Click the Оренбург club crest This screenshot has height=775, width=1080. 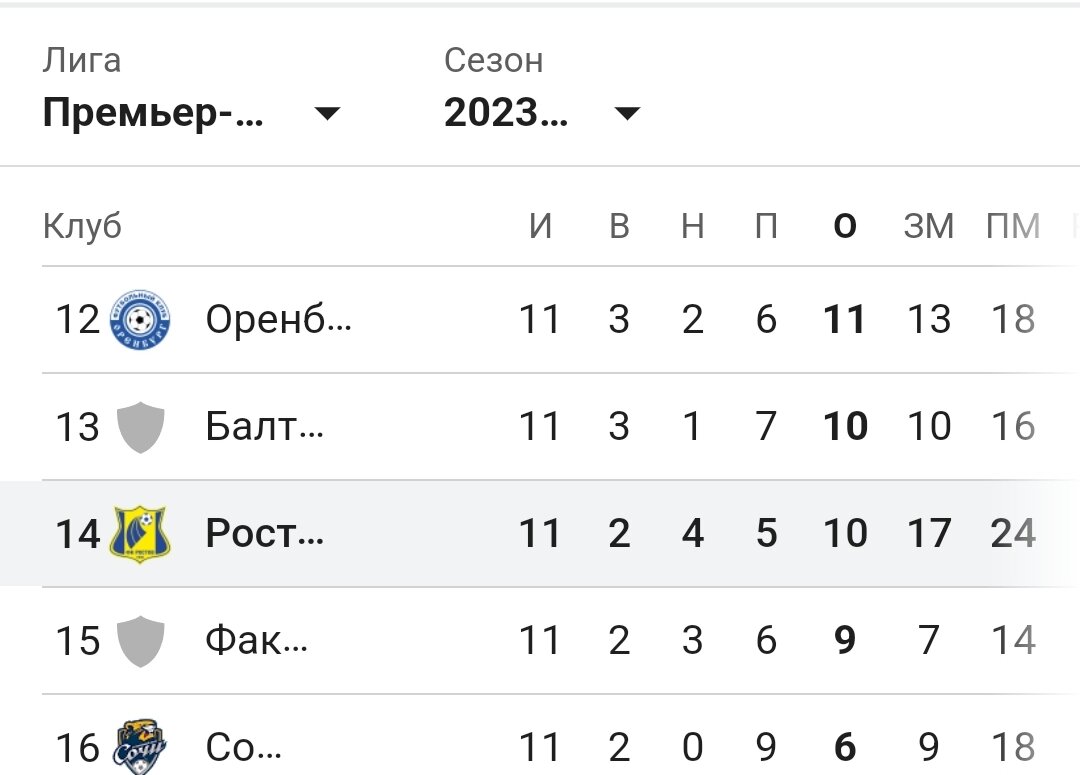pyautogui.click(x=138, y=320)
